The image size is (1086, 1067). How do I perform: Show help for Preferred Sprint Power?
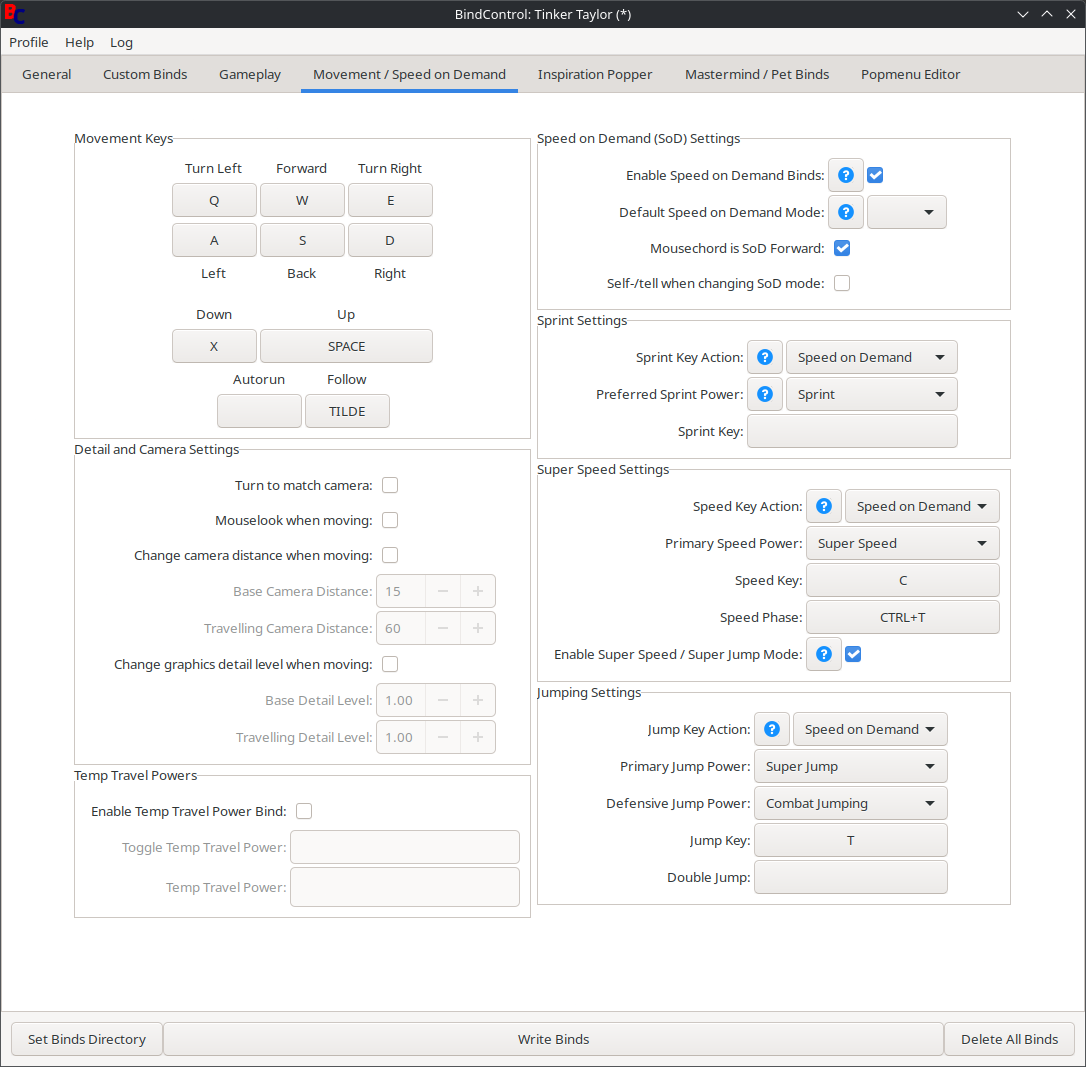tap(765, 394)
